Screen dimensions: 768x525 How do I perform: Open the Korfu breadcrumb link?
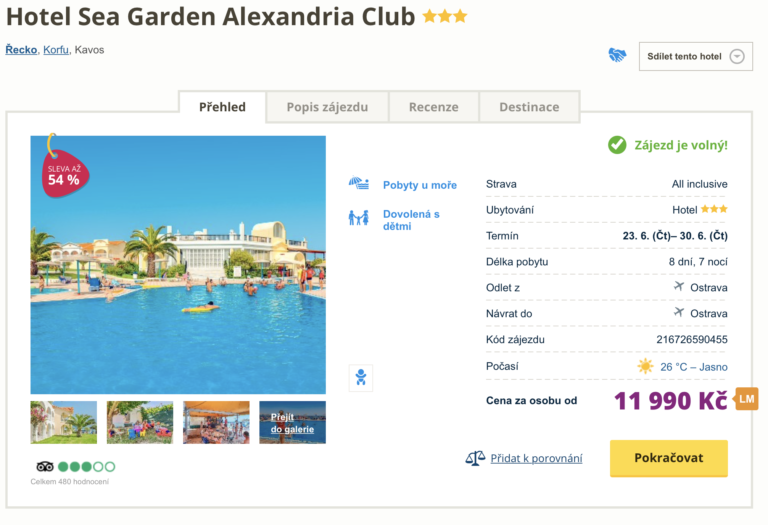tap(56, 50)
